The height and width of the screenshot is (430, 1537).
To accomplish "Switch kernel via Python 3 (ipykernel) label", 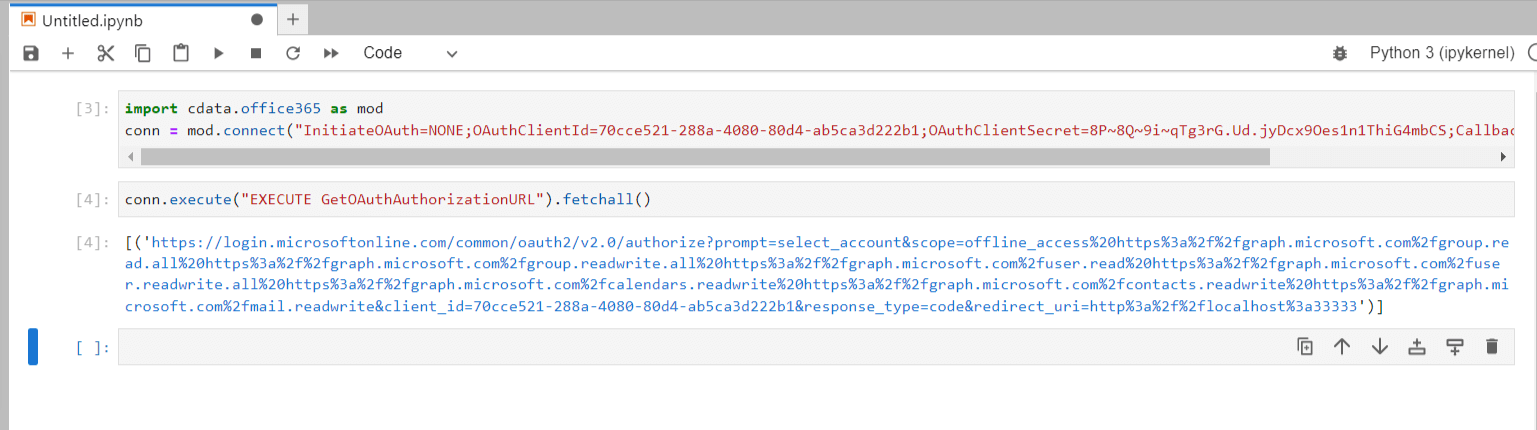I will (x=1441, y=53).
